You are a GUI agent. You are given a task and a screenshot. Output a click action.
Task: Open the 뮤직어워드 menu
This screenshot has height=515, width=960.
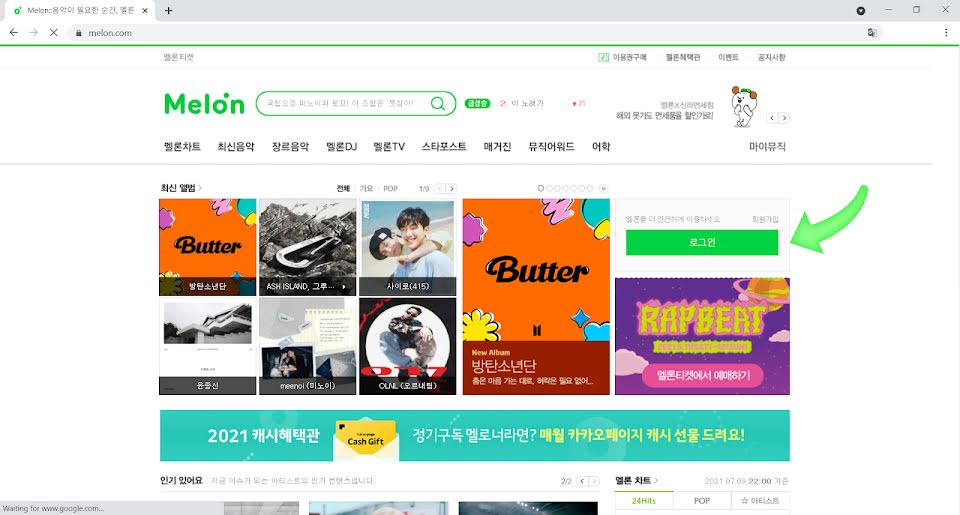pos(551,146)
